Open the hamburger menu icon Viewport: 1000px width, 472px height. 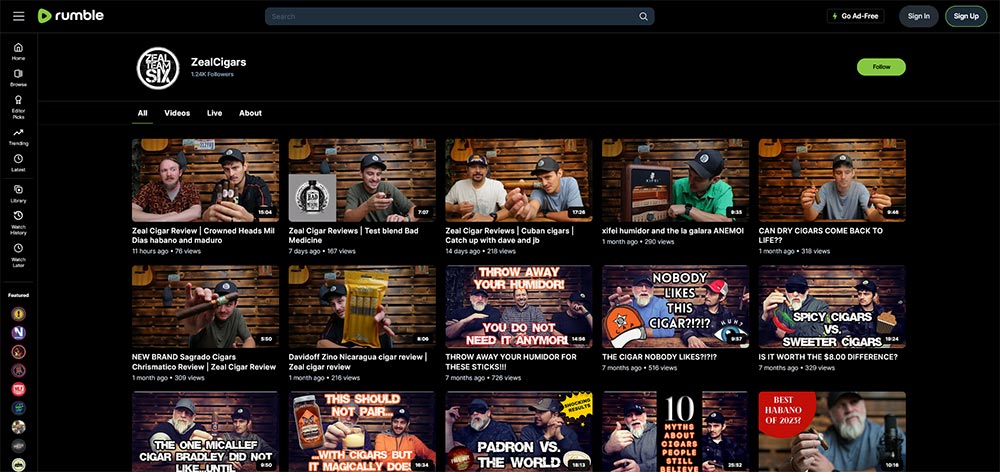tap(18, 16)
